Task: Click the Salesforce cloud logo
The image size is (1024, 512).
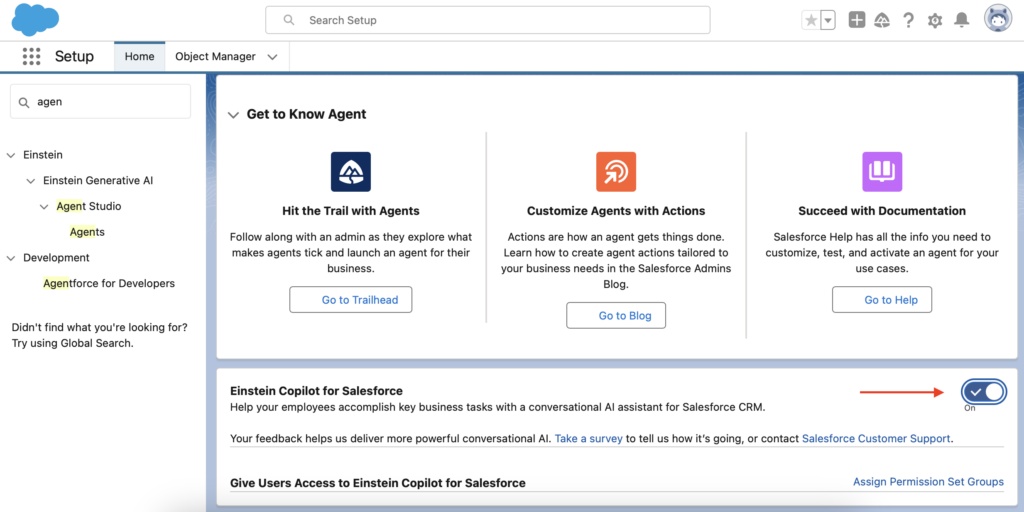Action: coord(35,19)
